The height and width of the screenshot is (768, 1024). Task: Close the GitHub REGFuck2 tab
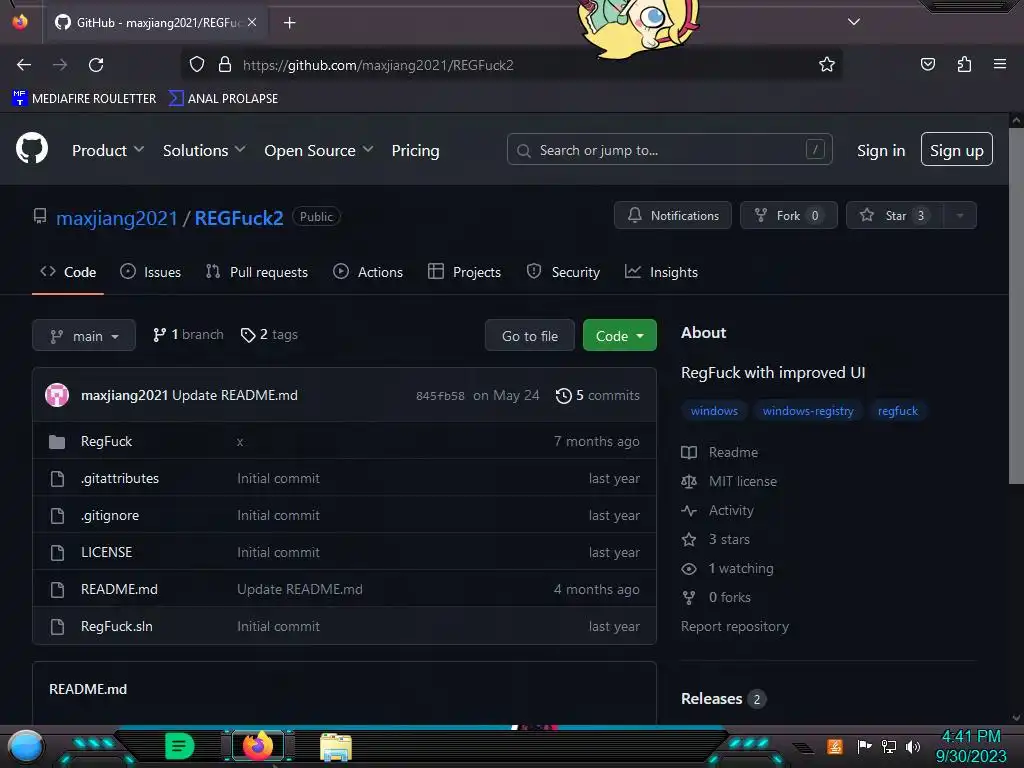coord(252,22)
